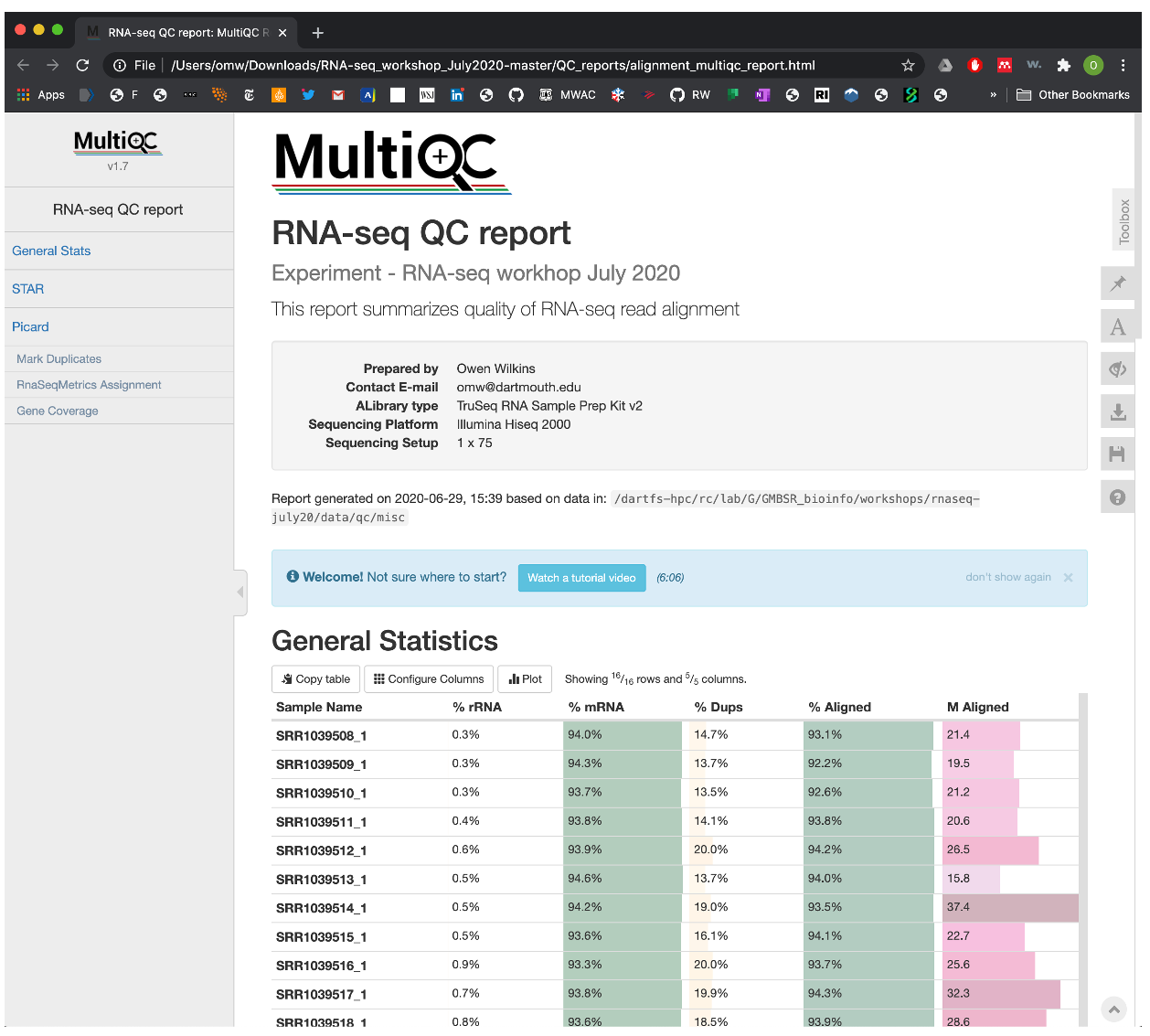
Task: Click the scroll-to-top arrow button
Action: click(1113, 1010)
